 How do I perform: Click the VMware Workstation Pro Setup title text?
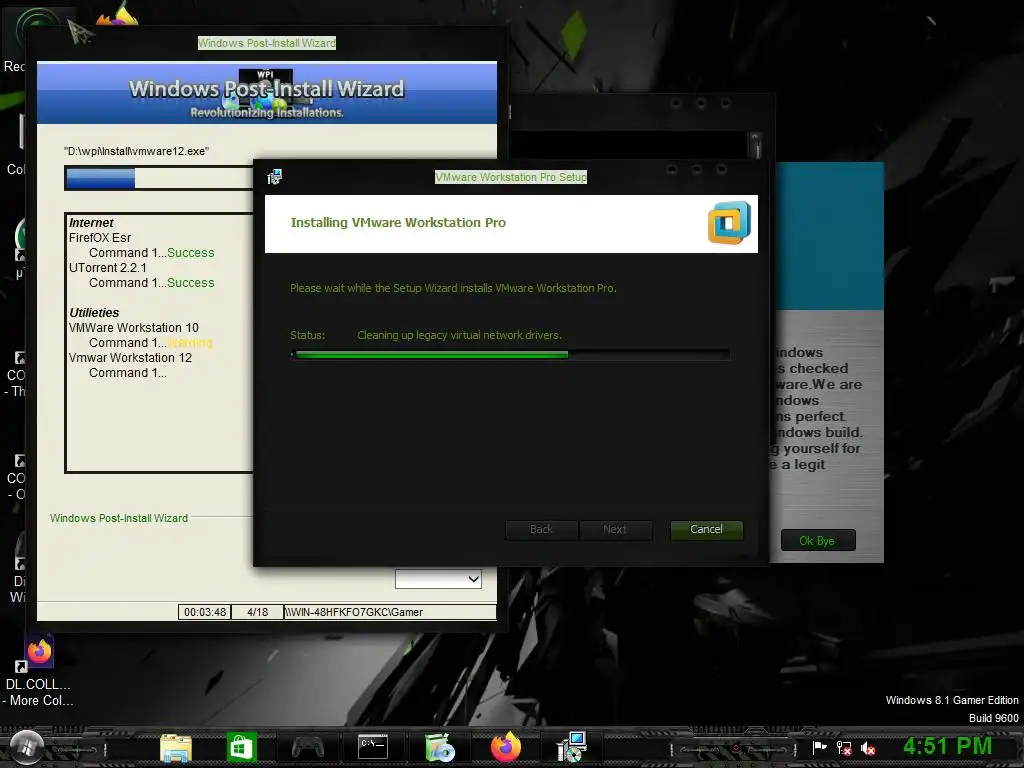point(511,177)
